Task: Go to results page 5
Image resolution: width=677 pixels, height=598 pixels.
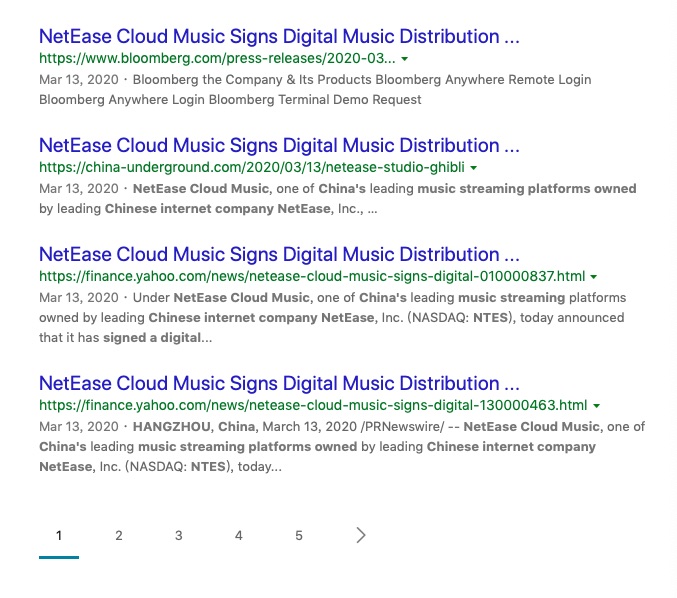Action: pos(299,536)
